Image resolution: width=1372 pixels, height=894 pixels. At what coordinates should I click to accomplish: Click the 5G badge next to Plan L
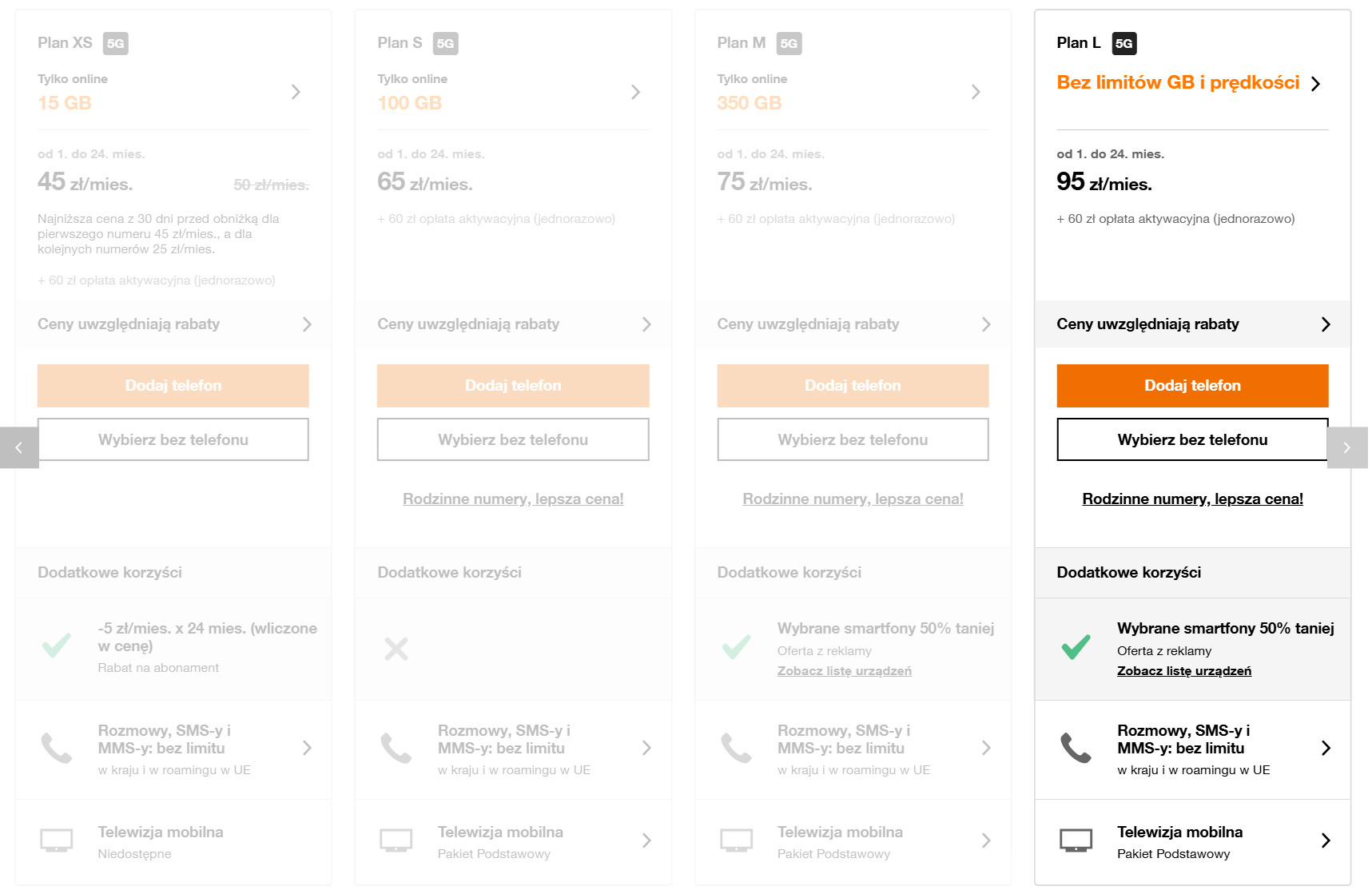pyautogui.click(x=1123, y=43)
